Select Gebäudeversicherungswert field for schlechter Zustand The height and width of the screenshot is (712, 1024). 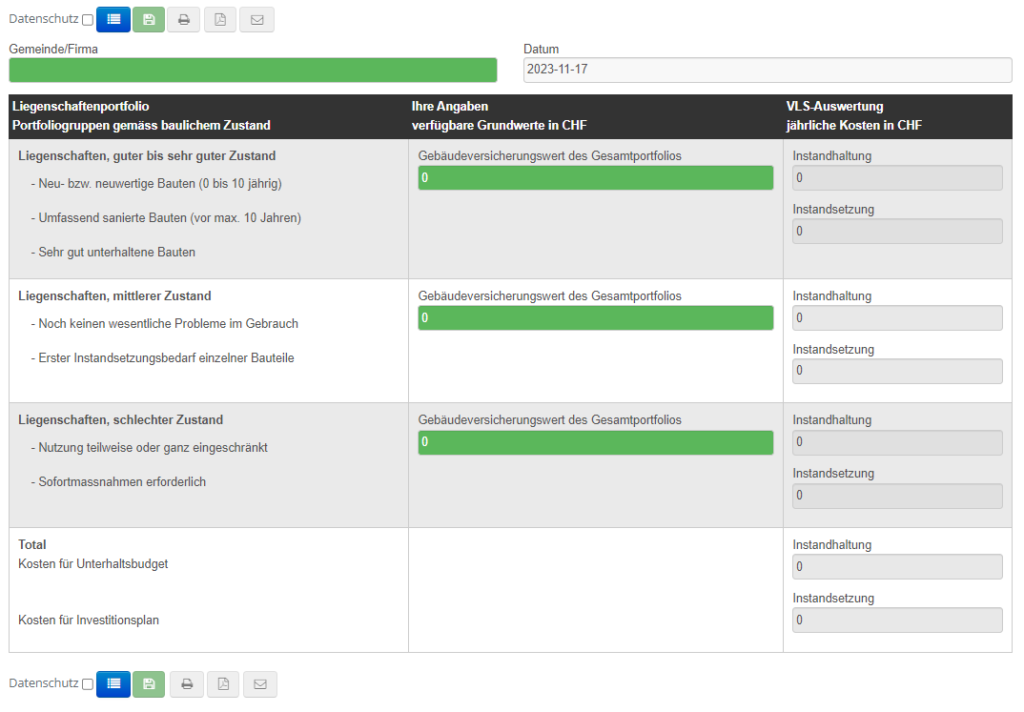tap(595, 443)
